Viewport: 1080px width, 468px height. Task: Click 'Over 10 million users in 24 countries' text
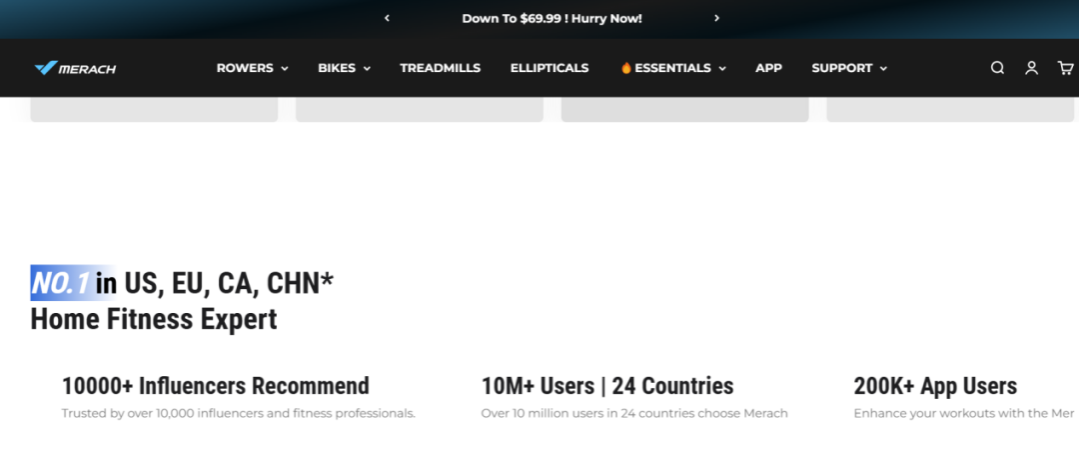click(x=634, y=414)
